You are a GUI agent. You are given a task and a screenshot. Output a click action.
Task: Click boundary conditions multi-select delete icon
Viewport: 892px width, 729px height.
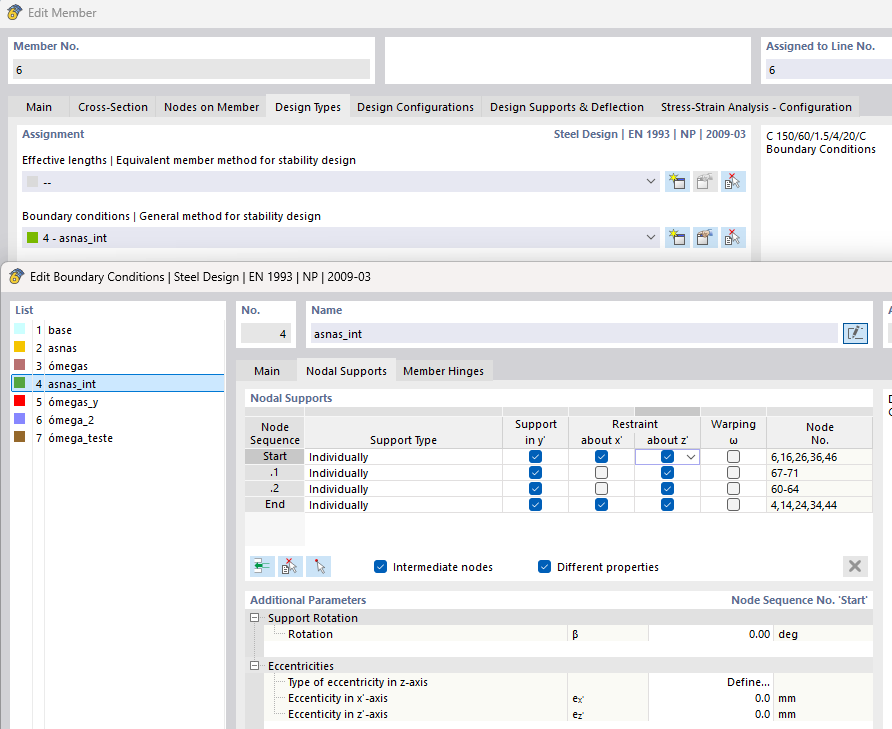tap(734, 238)
